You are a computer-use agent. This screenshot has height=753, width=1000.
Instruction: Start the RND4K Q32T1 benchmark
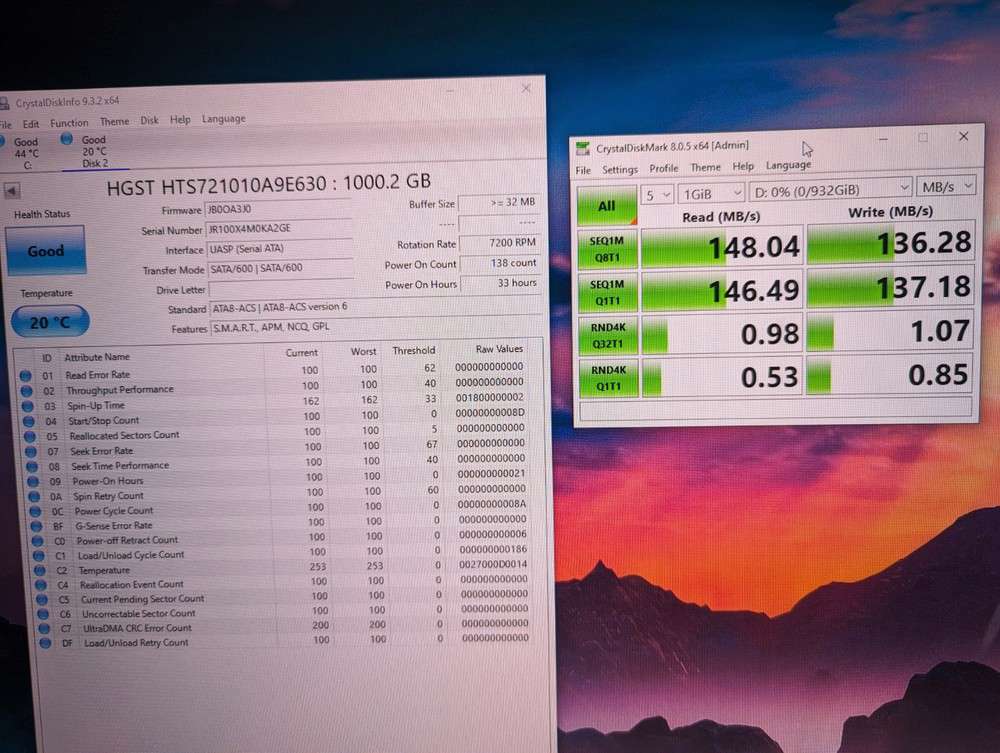[608, 335]
